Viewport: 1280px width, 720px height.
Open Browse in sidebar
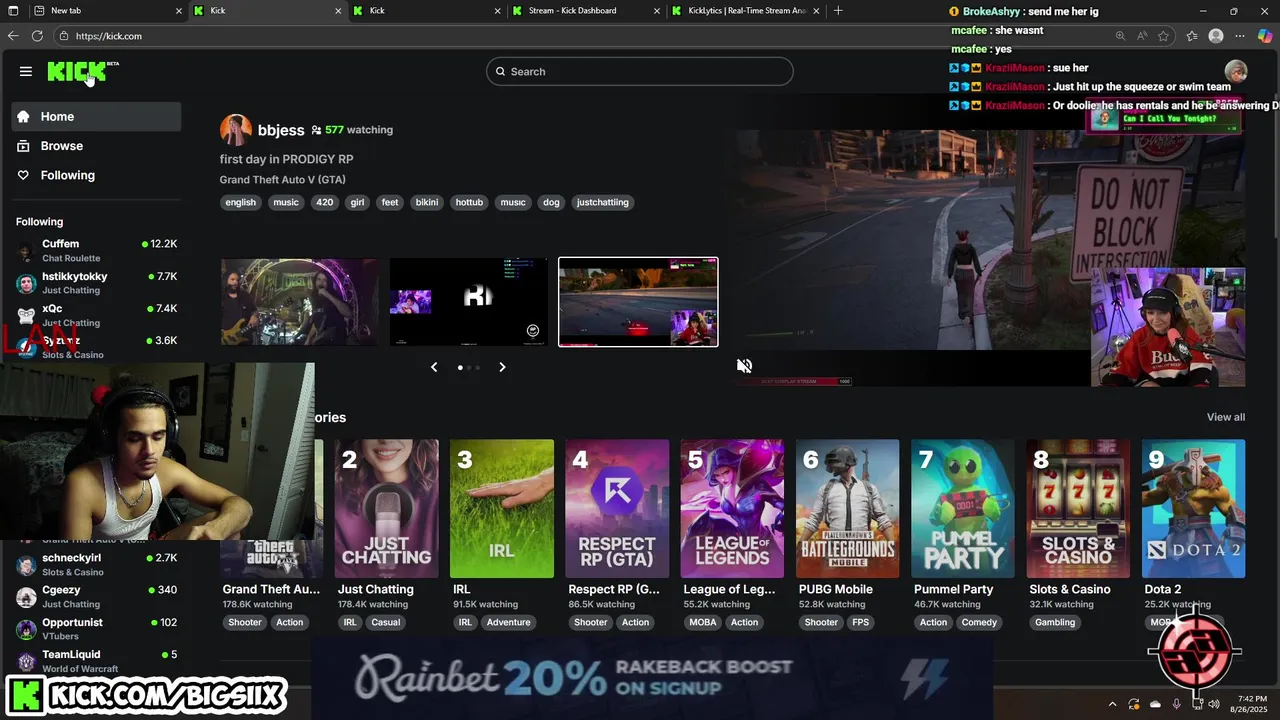[x=96, y=146]
